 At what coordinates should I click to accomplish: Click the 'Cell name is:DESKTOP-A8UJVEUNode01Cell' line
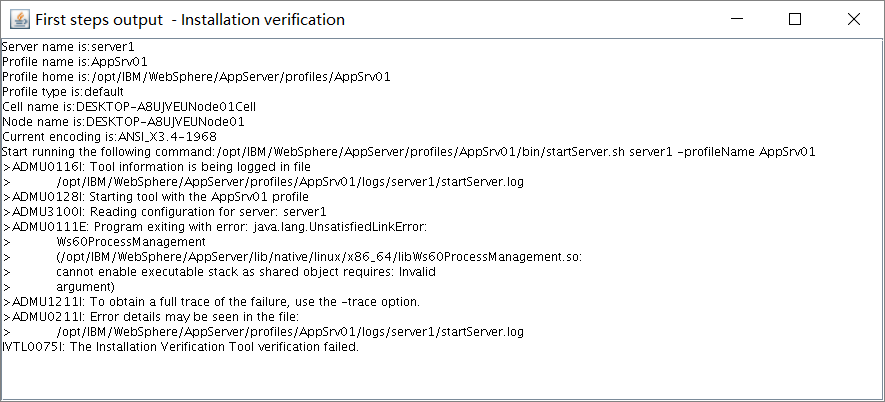coord(129,107)
